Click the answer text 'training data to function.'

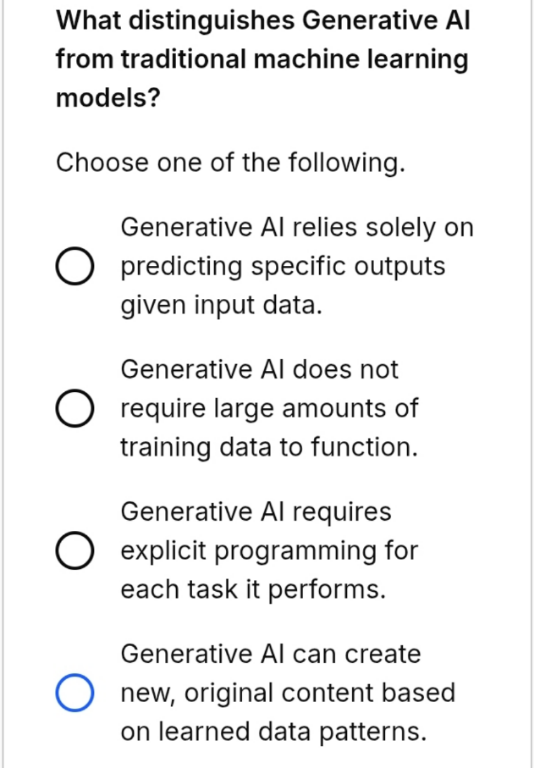[x=269, y=447]
